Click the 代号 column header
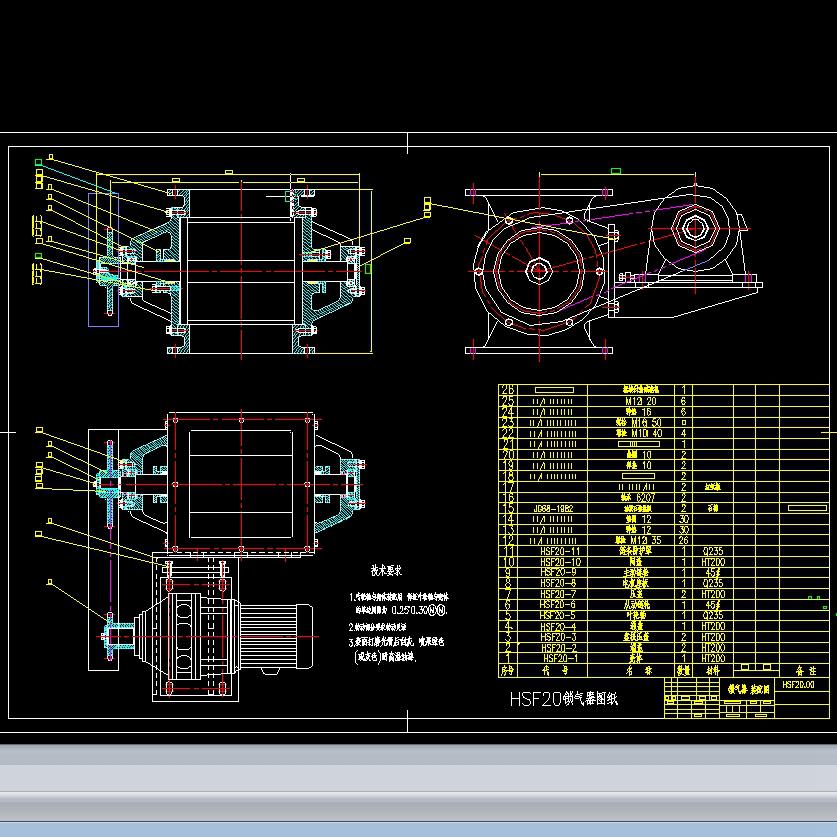 click(x=553, y=670)
